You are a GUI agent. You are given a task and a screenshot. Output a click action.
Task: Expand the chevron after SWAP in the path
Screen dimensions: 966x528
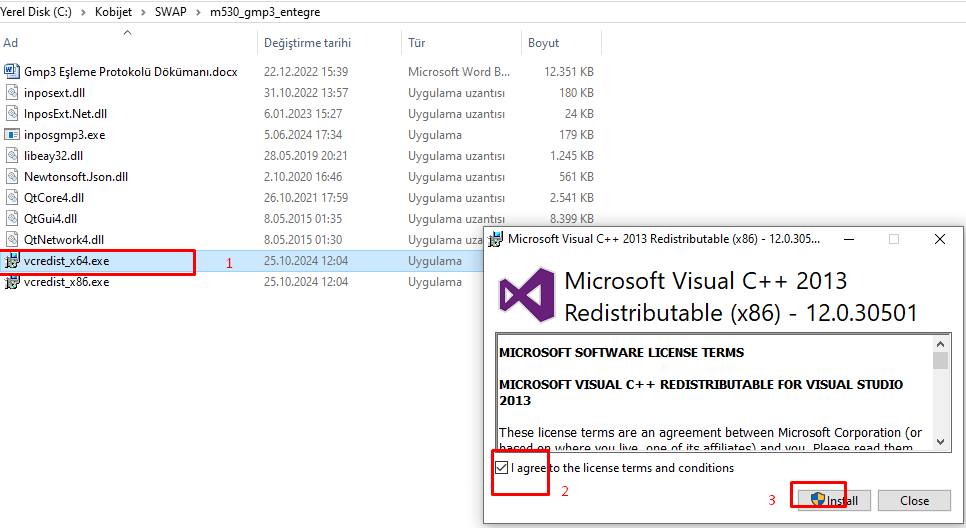click(198, 12)
